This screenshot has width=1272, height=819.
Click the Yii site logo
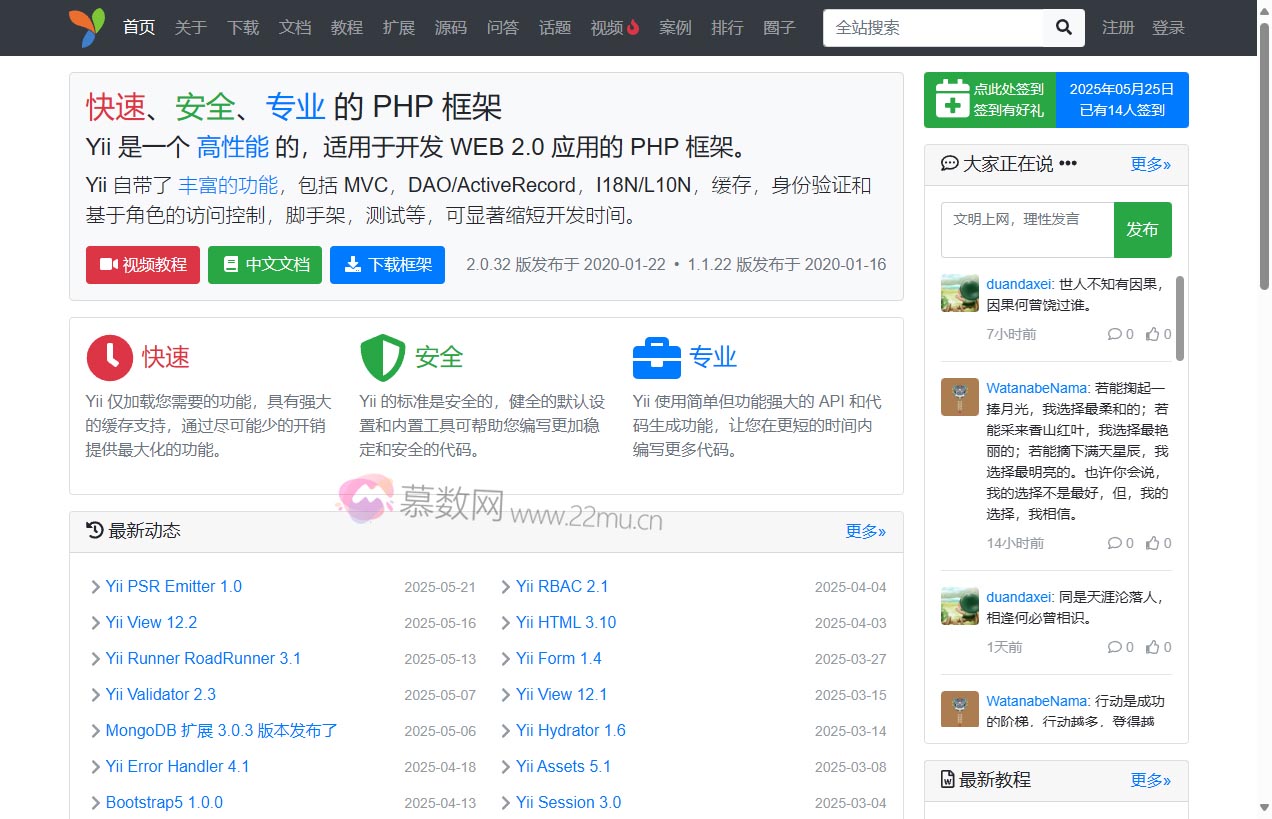(x=88, y=27)
